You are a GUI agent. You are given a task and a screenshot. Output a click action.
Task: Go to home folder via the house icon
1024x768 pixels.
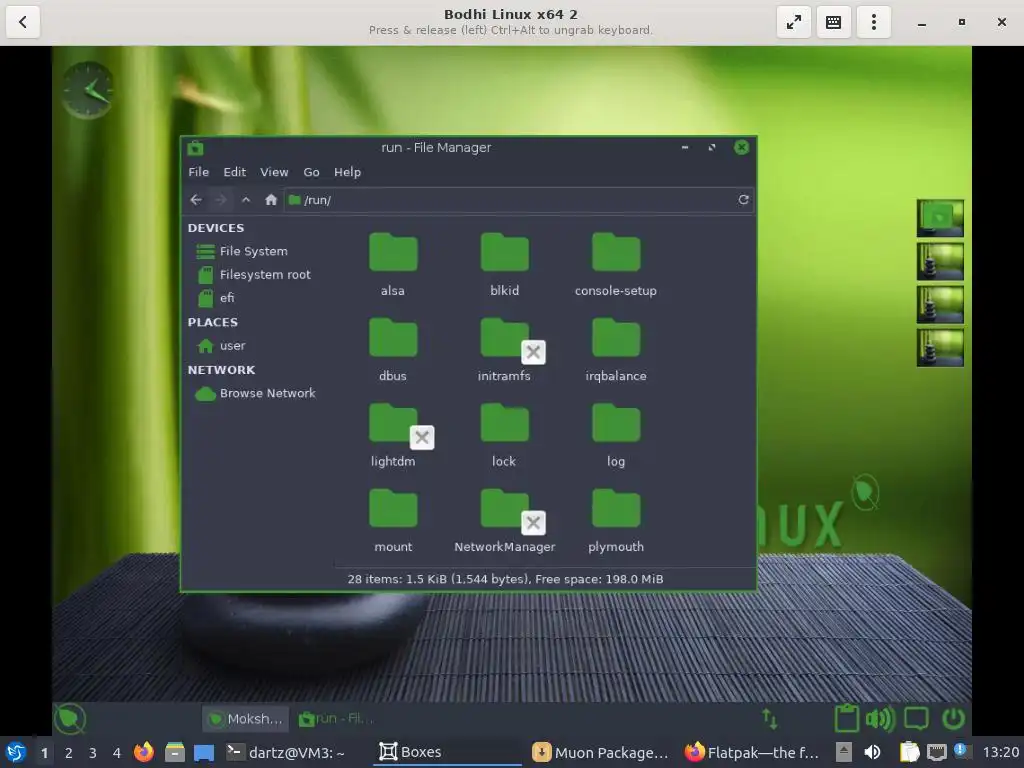271,200
